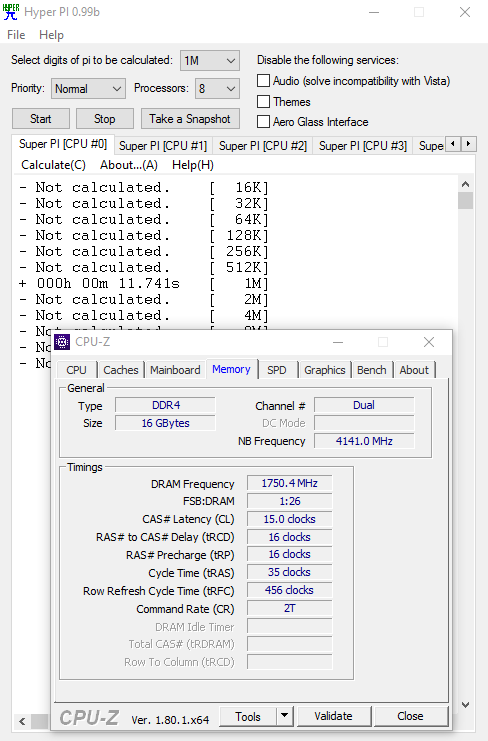Click the Stop button
Screen dimensions: 488x741
pyautogui.click(x=104, y=119)
